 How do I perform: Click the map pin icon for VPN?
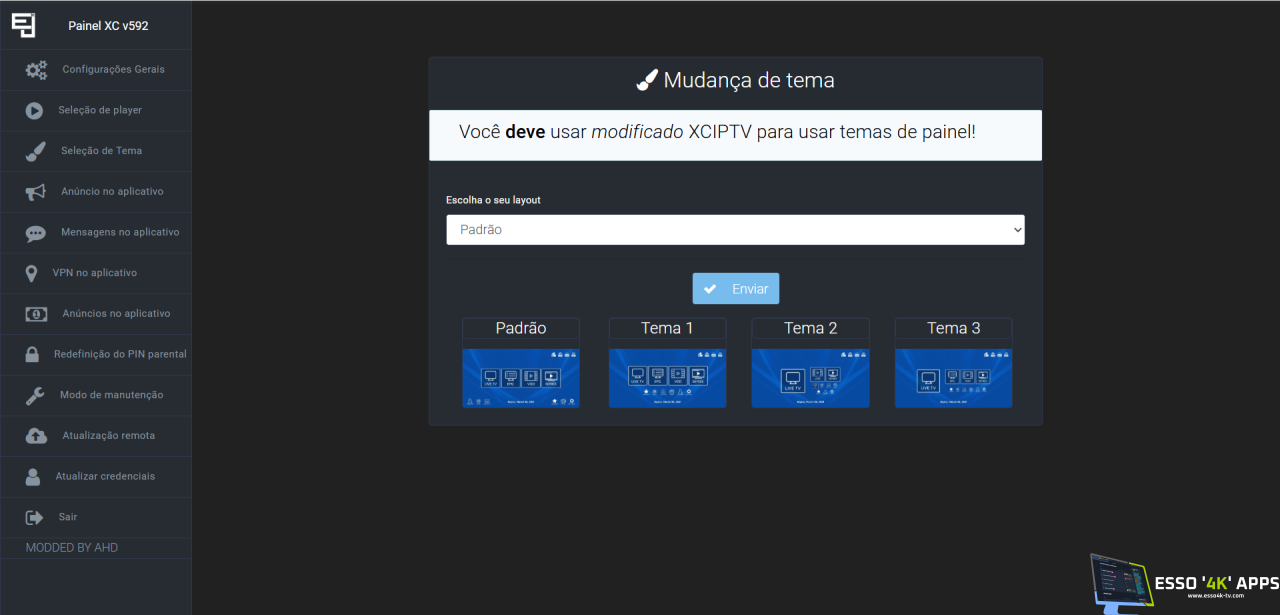pyautogui.click(x=31, y=273)
